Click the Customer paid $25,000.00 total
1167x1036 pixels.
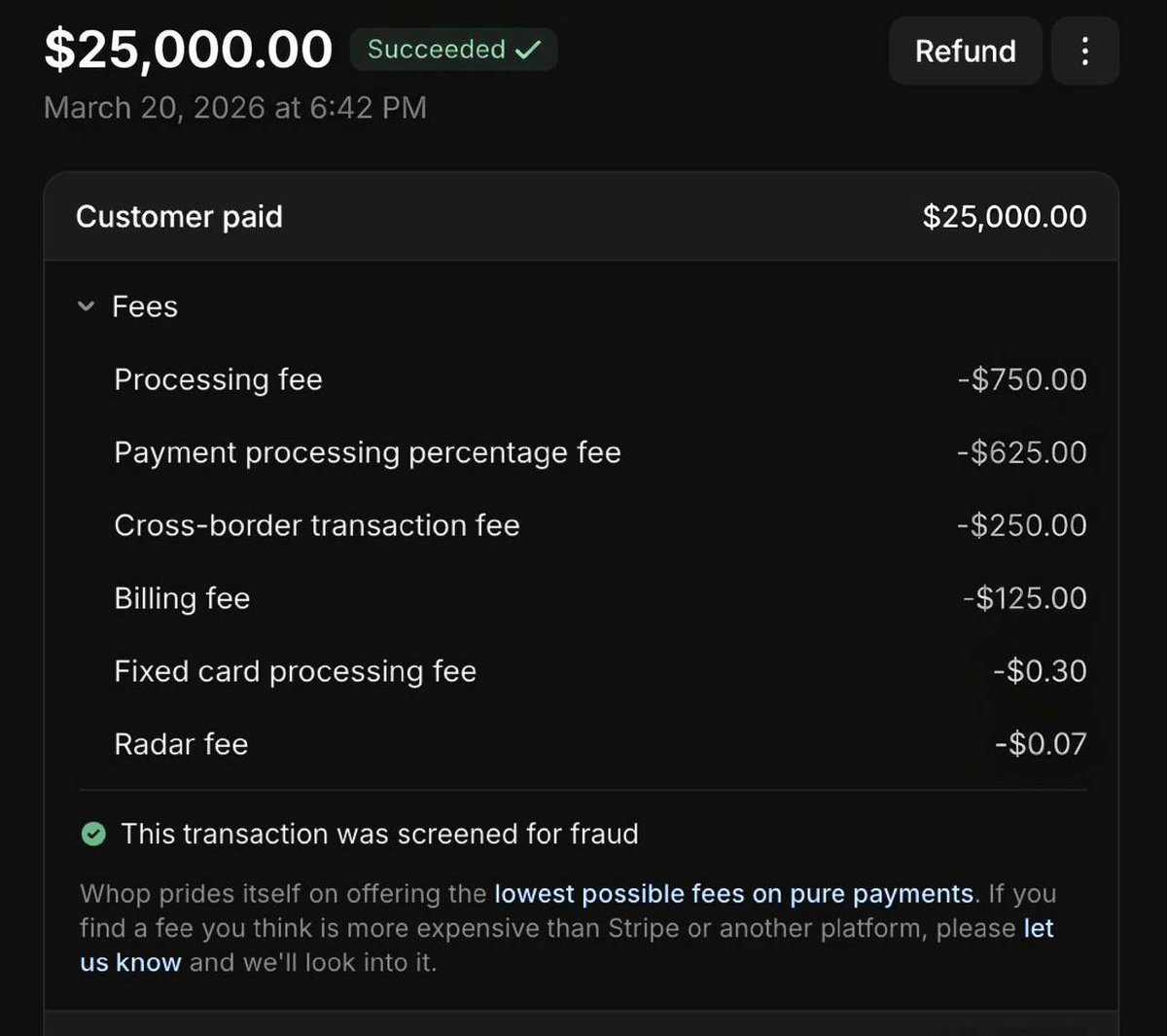click(1004, 216)
